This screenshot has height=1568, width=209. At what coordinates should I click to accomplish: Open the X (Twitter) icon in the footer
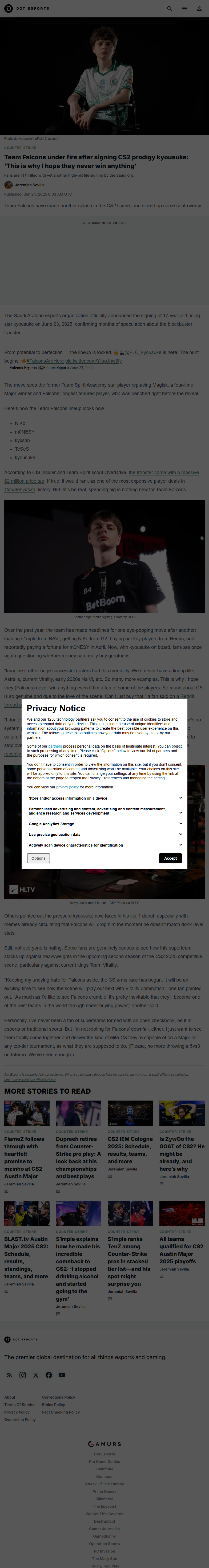(x=36, y=1375)
